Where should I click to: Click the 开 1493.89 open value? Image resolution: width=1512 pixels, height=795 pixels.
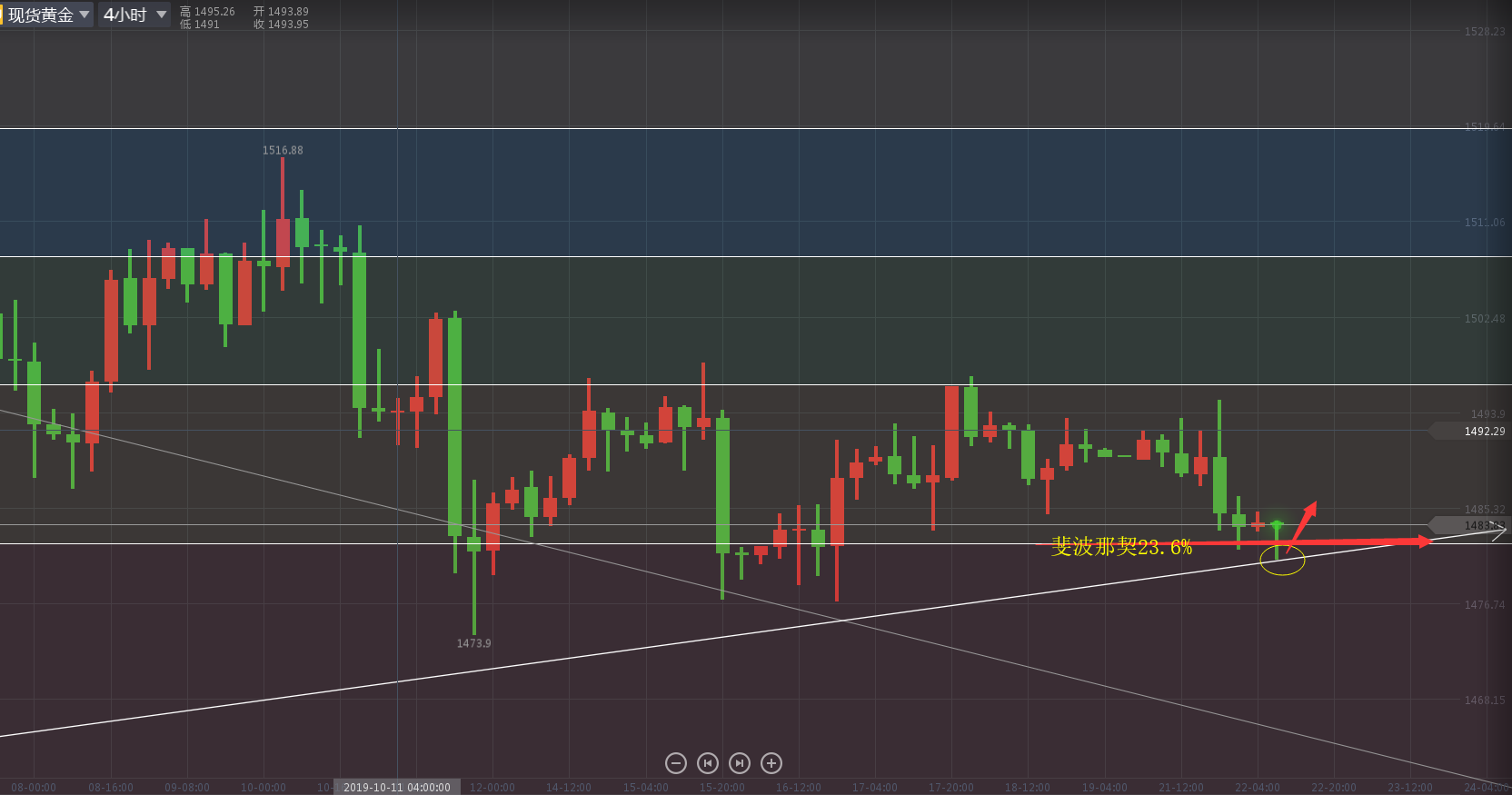(281, 12)
